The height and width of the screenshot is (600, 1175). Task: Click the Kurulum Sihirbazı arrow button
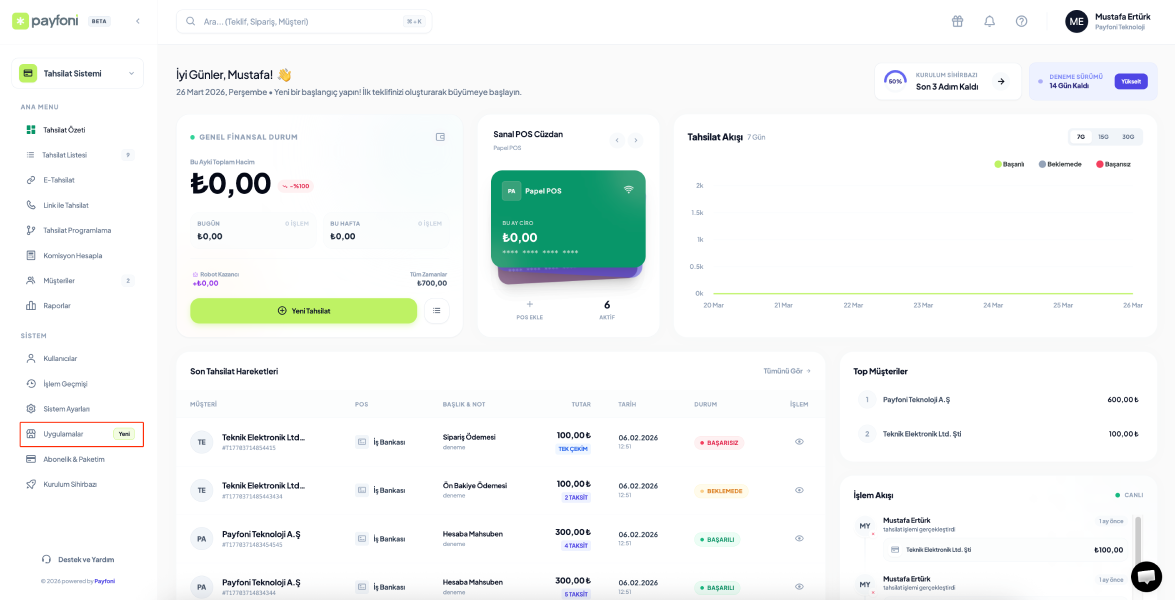tap(1001, 81)
